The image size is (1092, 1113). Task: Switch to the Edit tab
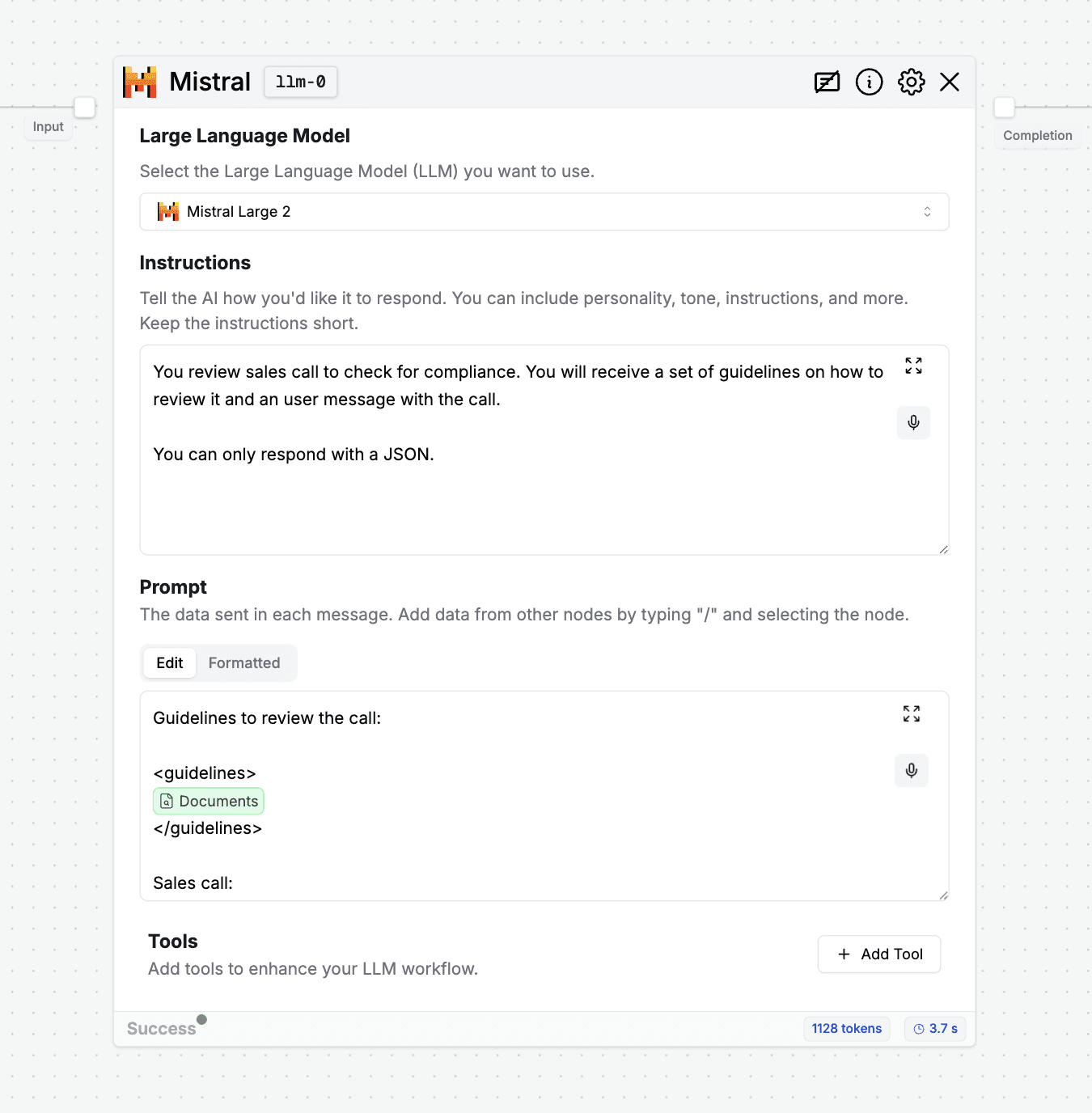tap(170, 663)
